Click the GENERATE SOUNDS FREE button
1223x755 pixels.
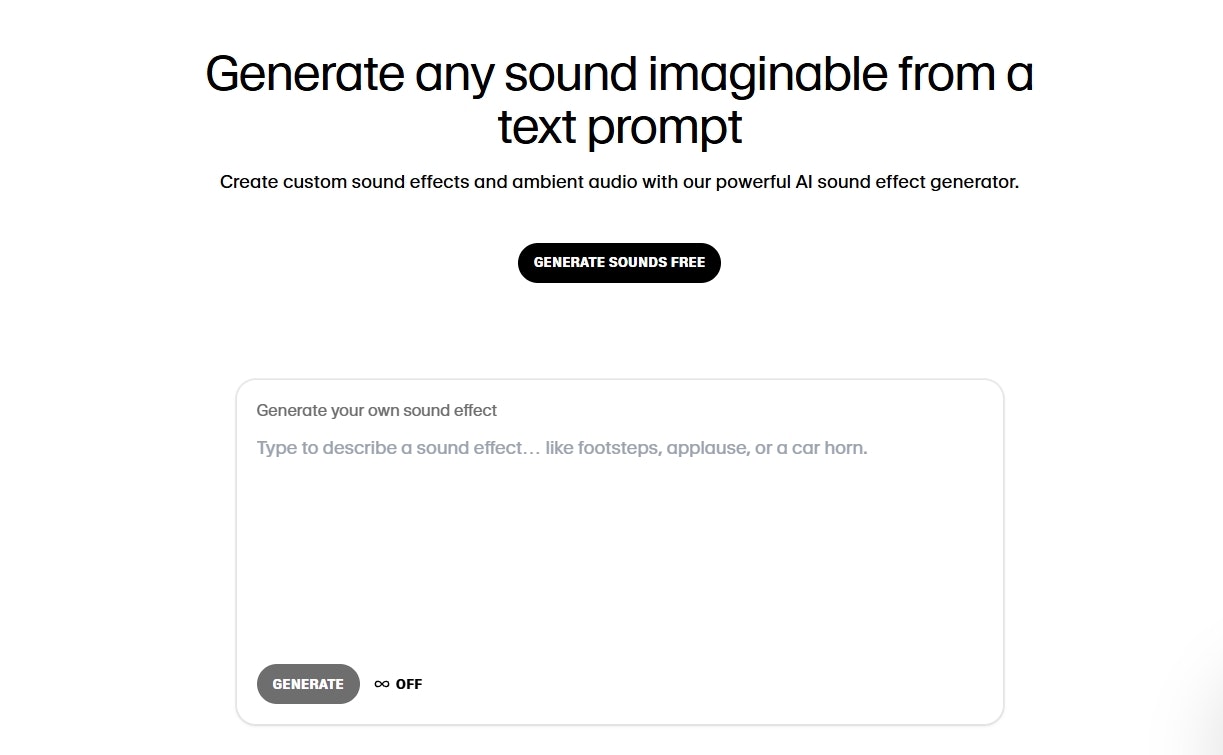coord(619,263)
